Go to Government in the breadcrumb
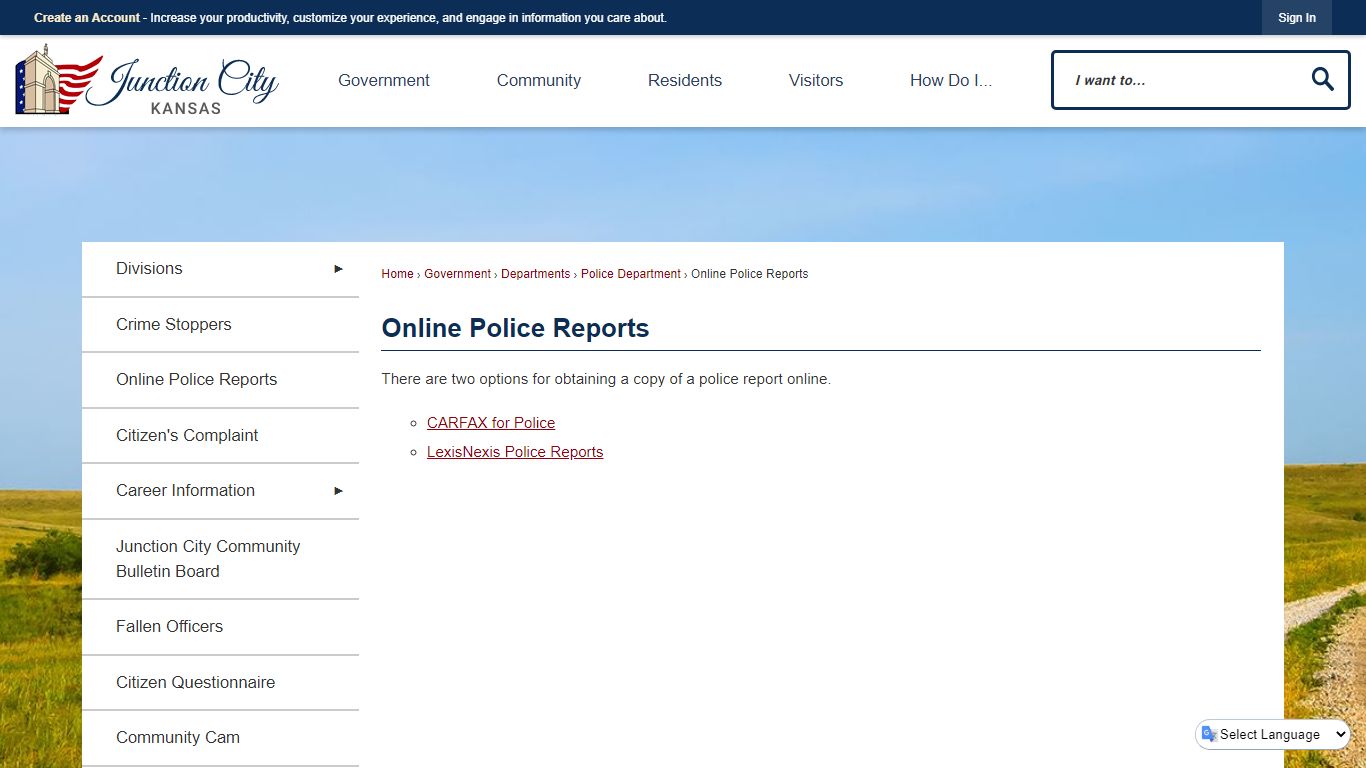Image resolution: width=1366 pixels, height=768 pixels. coord(457,274)
